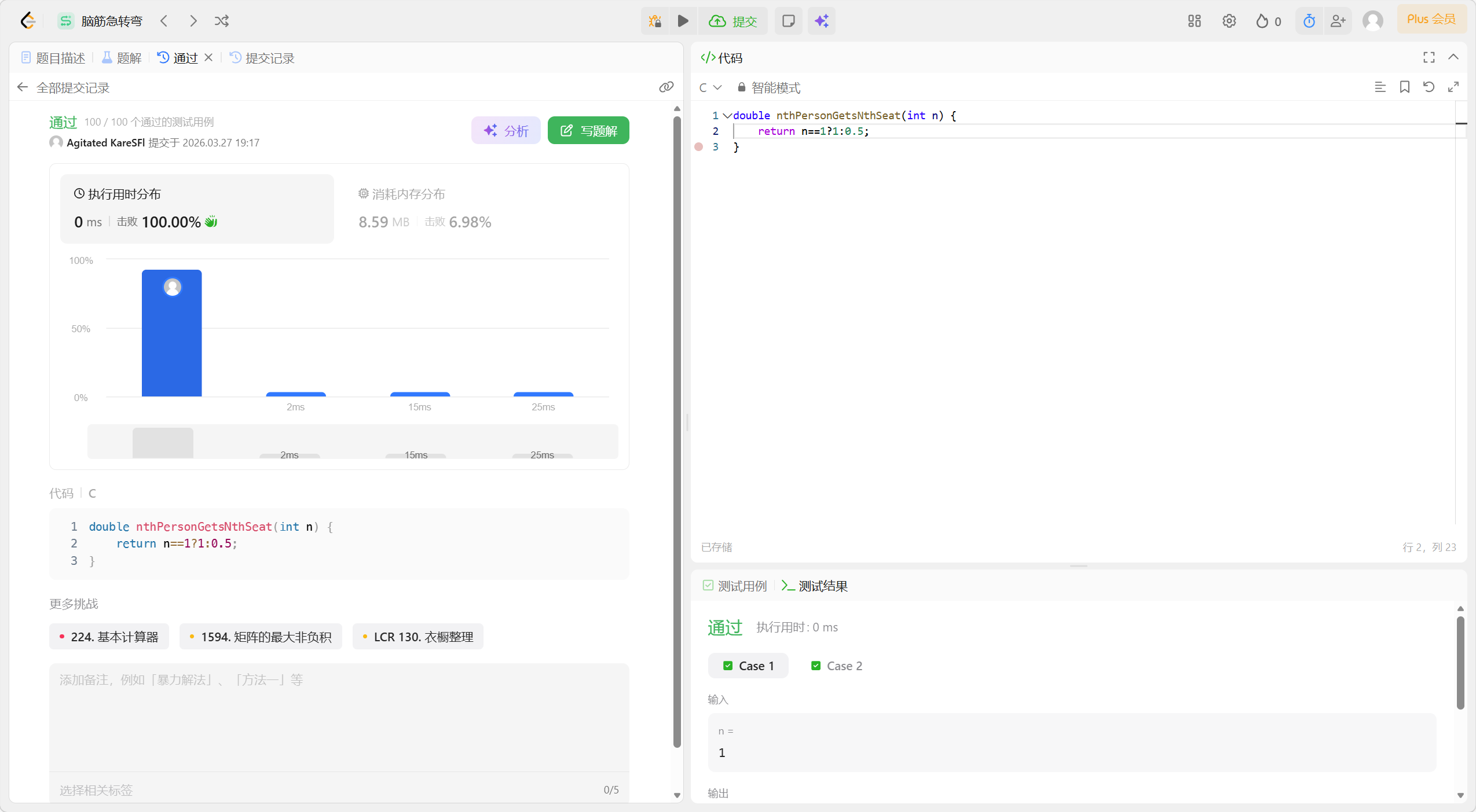
Task: Click the run code play button
Action: [x=683, y=21]
